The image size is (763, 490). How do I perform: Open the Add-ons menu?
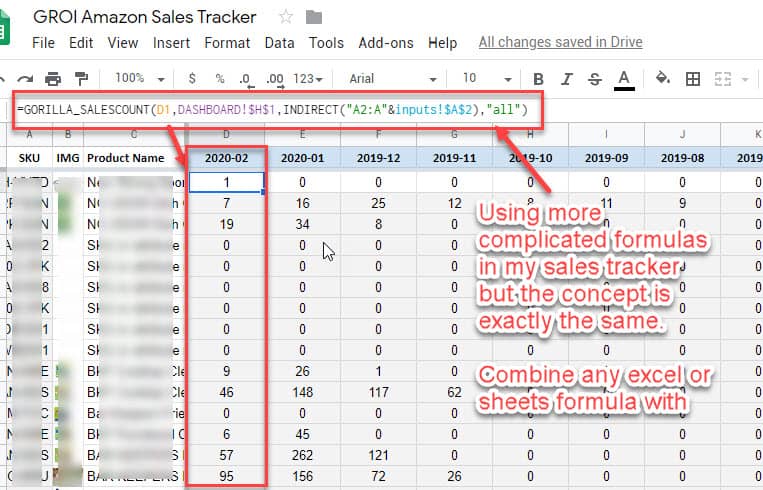[x=386, y=43]
